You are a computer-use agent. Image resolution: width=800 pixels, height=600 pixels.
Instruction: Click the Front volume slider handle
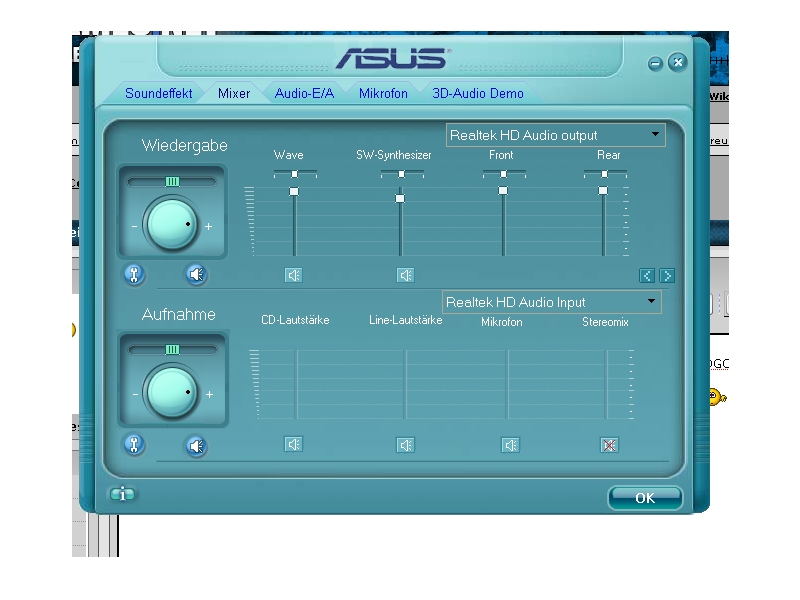coord(503,190)
